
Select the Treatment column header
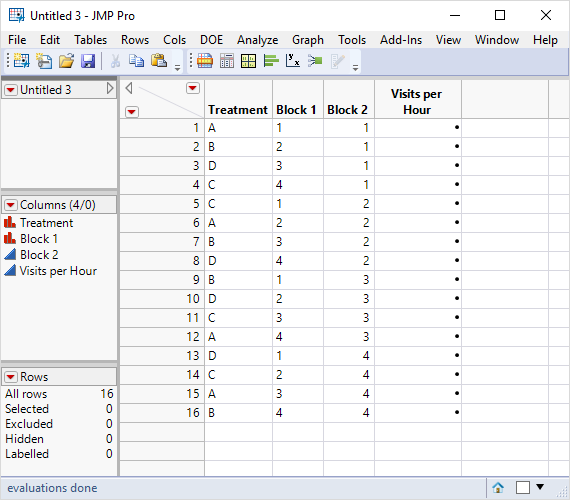pyautogui.click(x=238, y=100)
